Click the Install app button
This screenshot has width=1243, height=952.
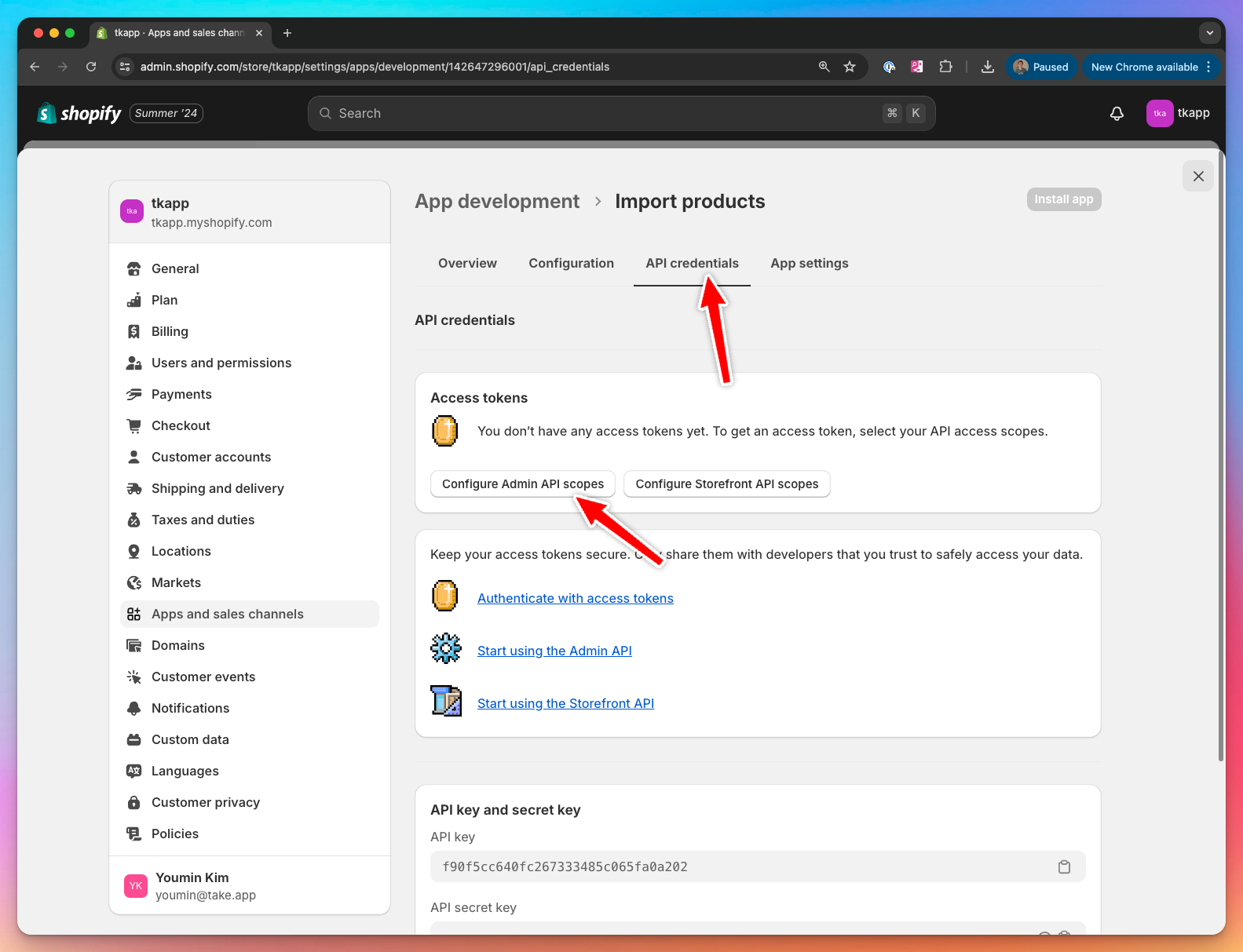coord(1064,199)
